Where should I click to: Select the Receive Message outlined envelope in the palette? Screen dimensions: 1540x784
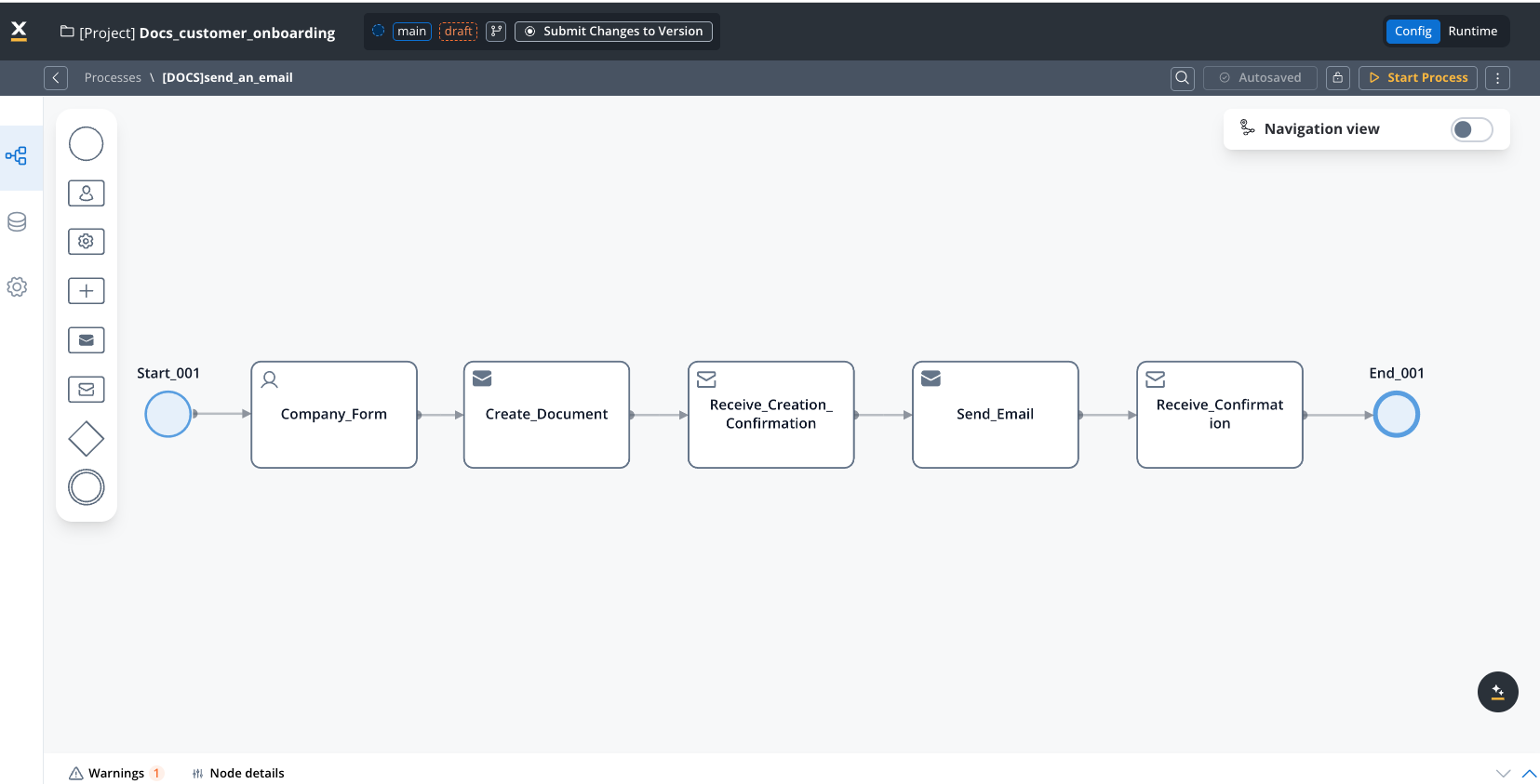point(87,390)
